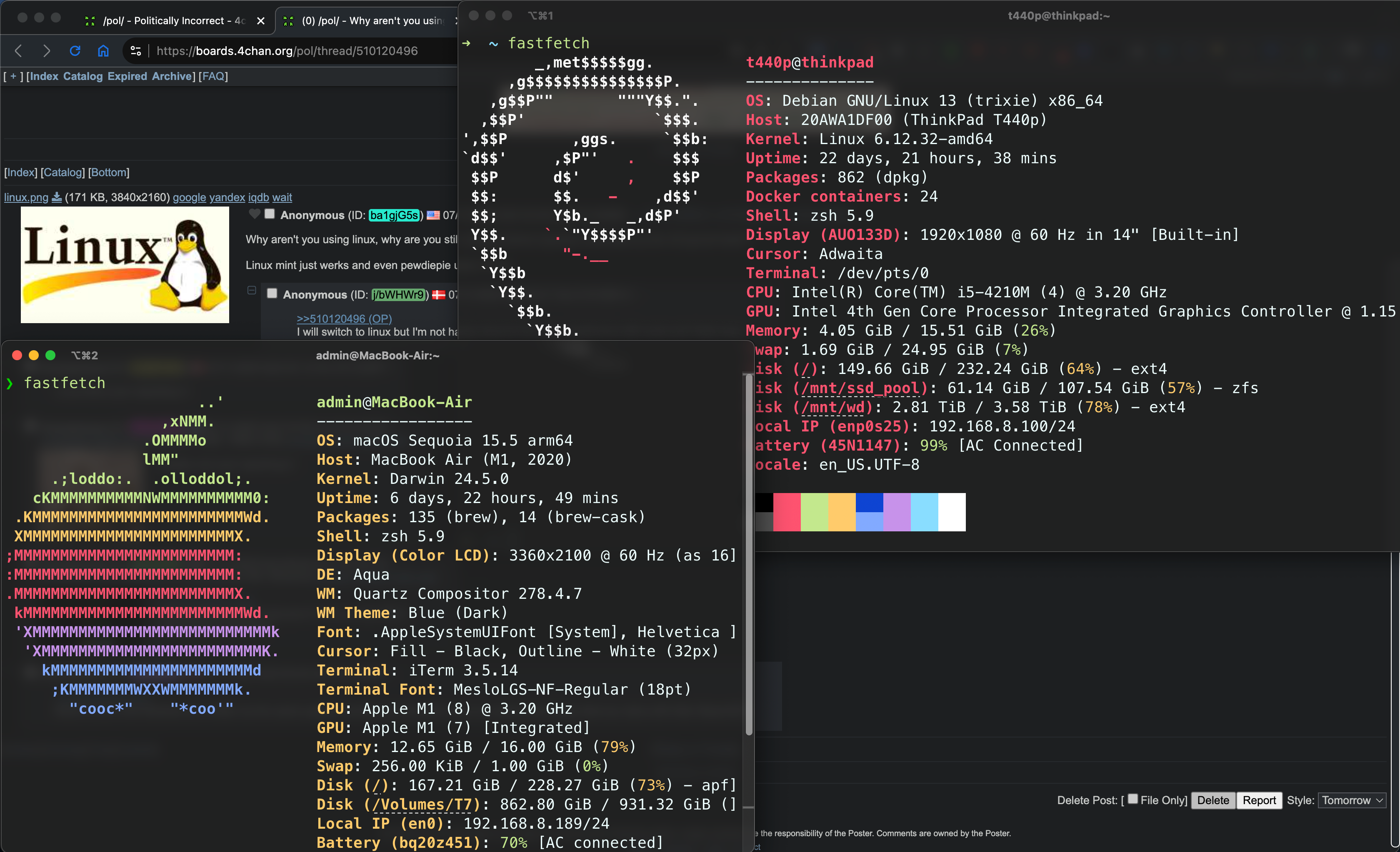Click 'OS: macOS Sequoia 15.5 arm64' line

tap(445, 441)
